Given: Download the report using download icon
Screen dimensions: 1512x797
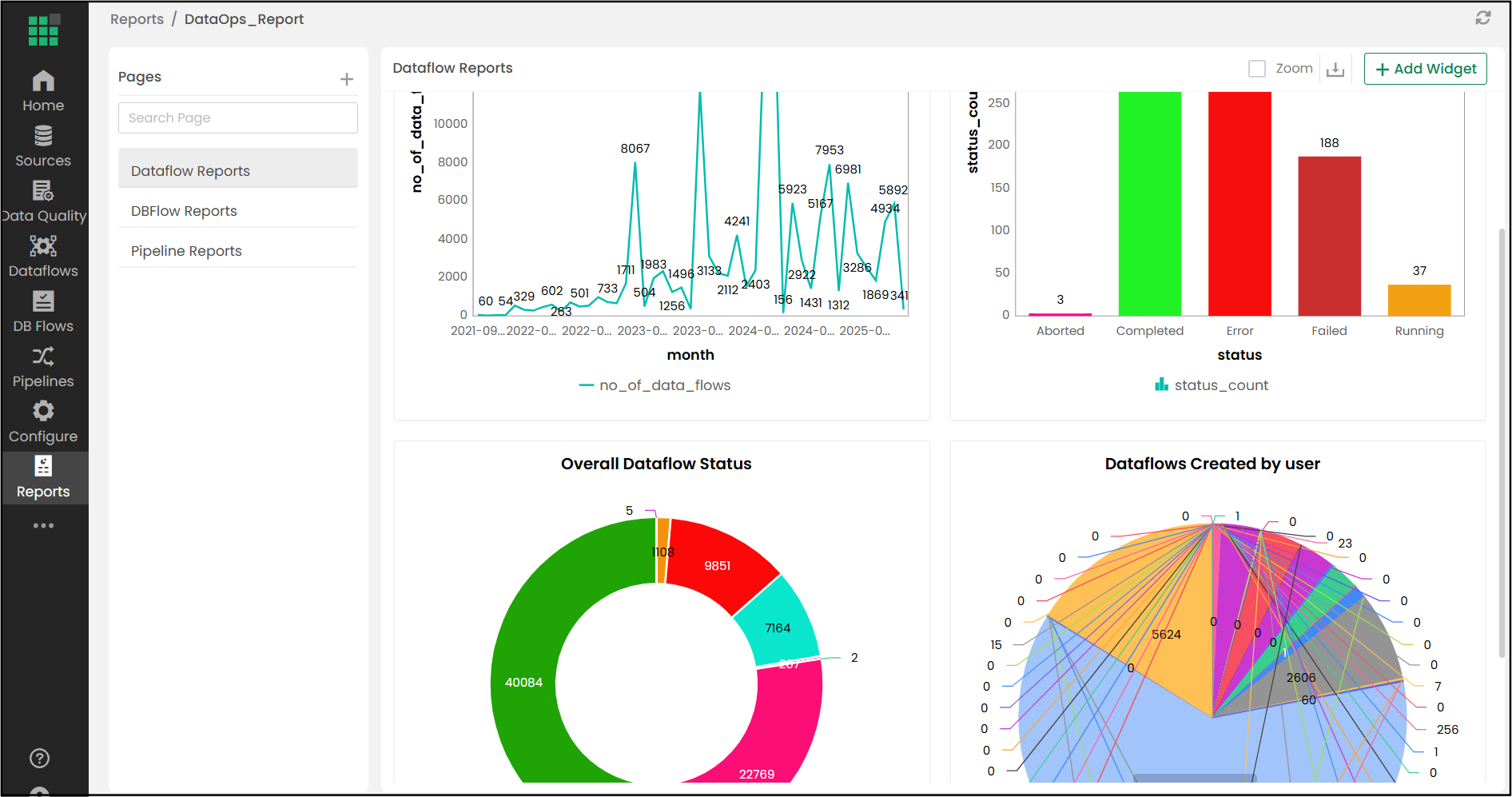Looking at the screenshot, I should click(x=1335, y=70).
